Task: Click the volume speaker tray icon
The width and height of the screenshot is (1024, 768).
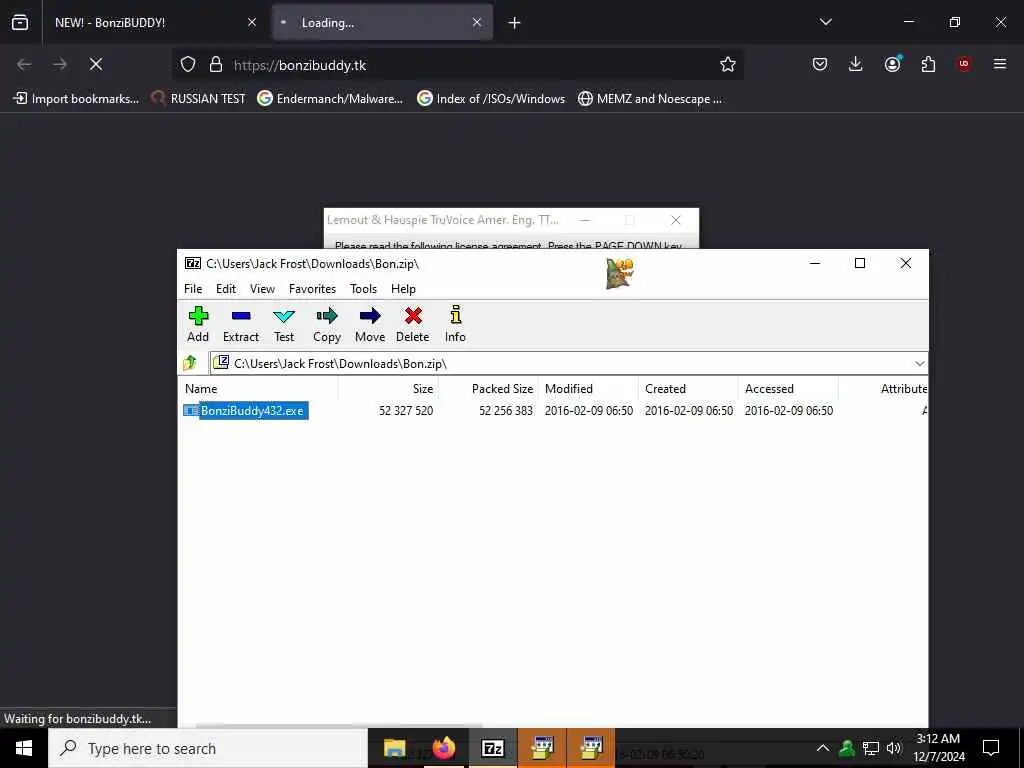Action: click(x=894, y=748)
